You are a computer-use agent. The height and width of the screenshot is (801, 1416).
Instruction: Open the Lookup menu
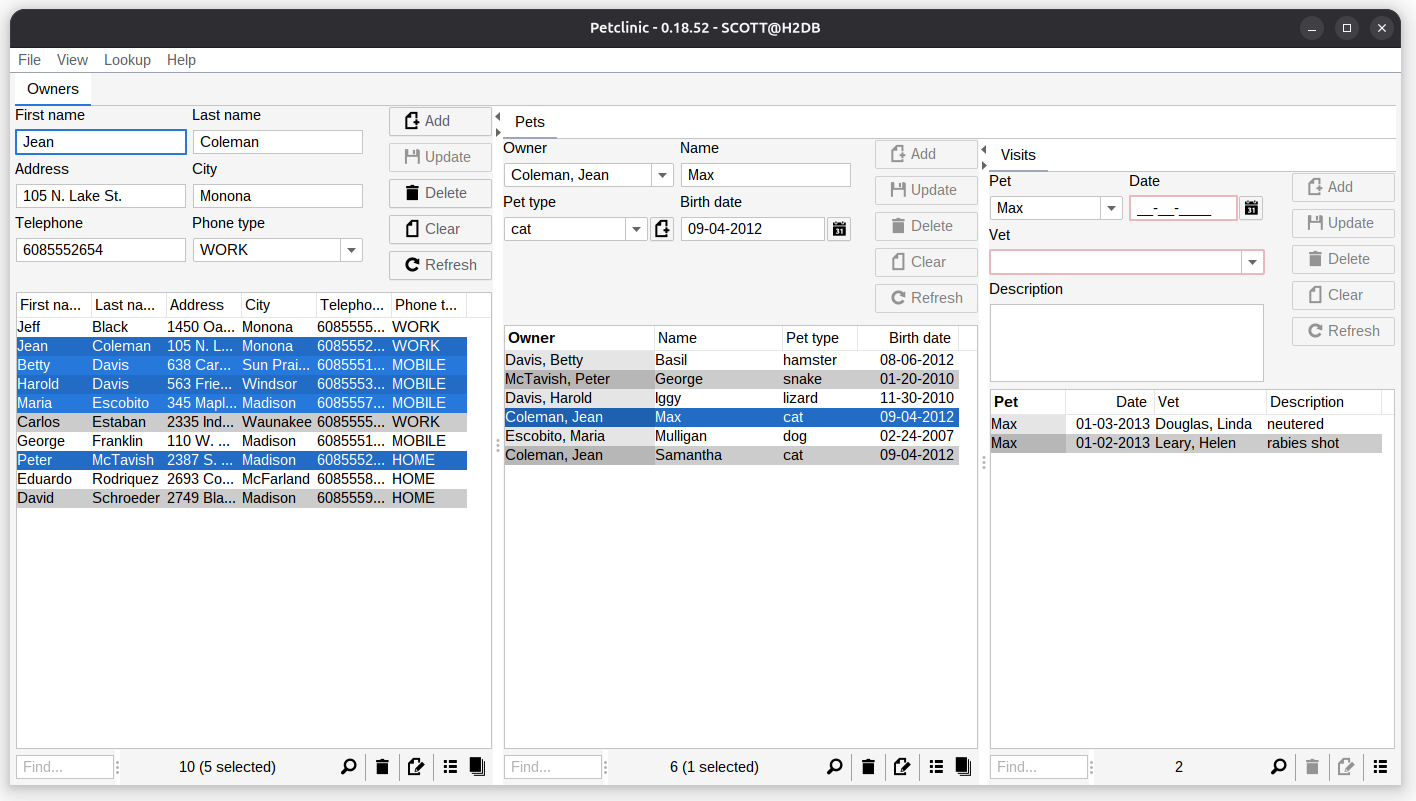click(127, 60)
